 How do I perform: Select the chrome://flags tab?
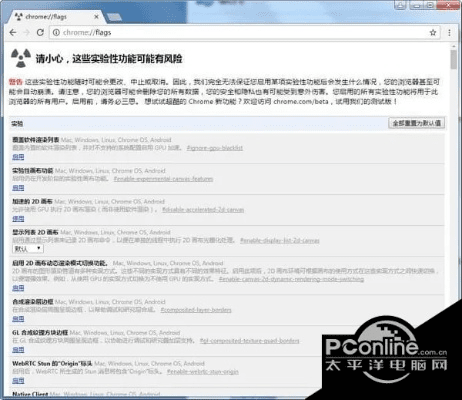[x=57, y=17]
